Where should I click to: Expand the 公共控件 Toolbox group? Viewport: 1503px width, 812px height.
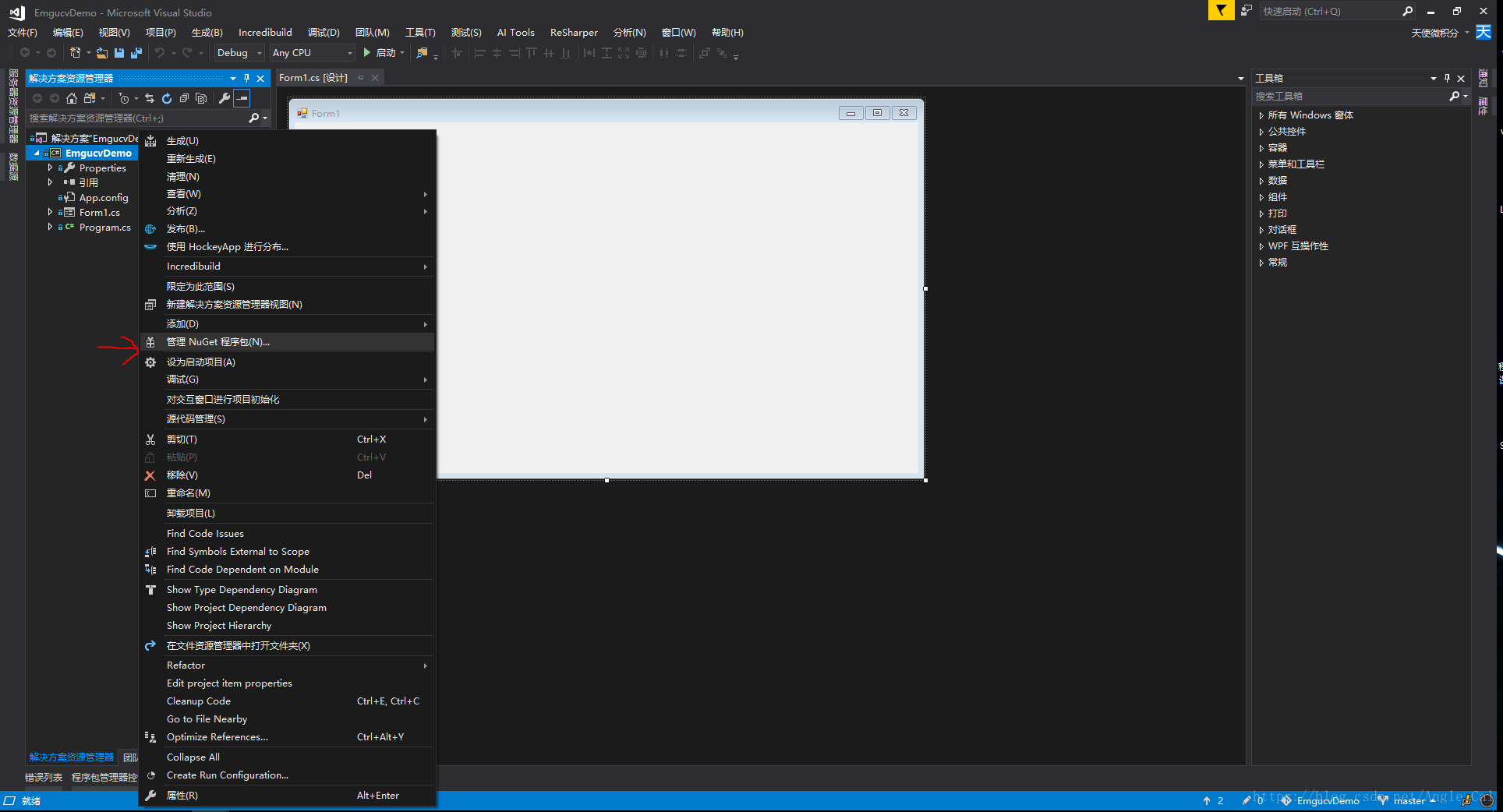coord(1261,132)
